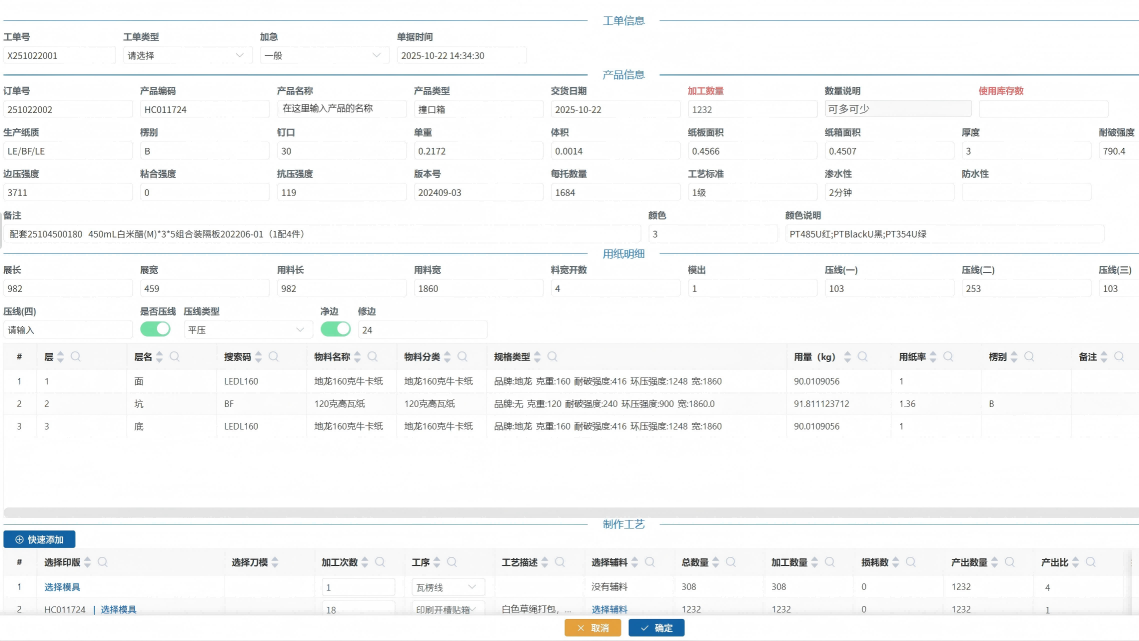Click 选择模具 link in first process row
The width and height of the screenshot is (1139, 641).
coord(62,587)
